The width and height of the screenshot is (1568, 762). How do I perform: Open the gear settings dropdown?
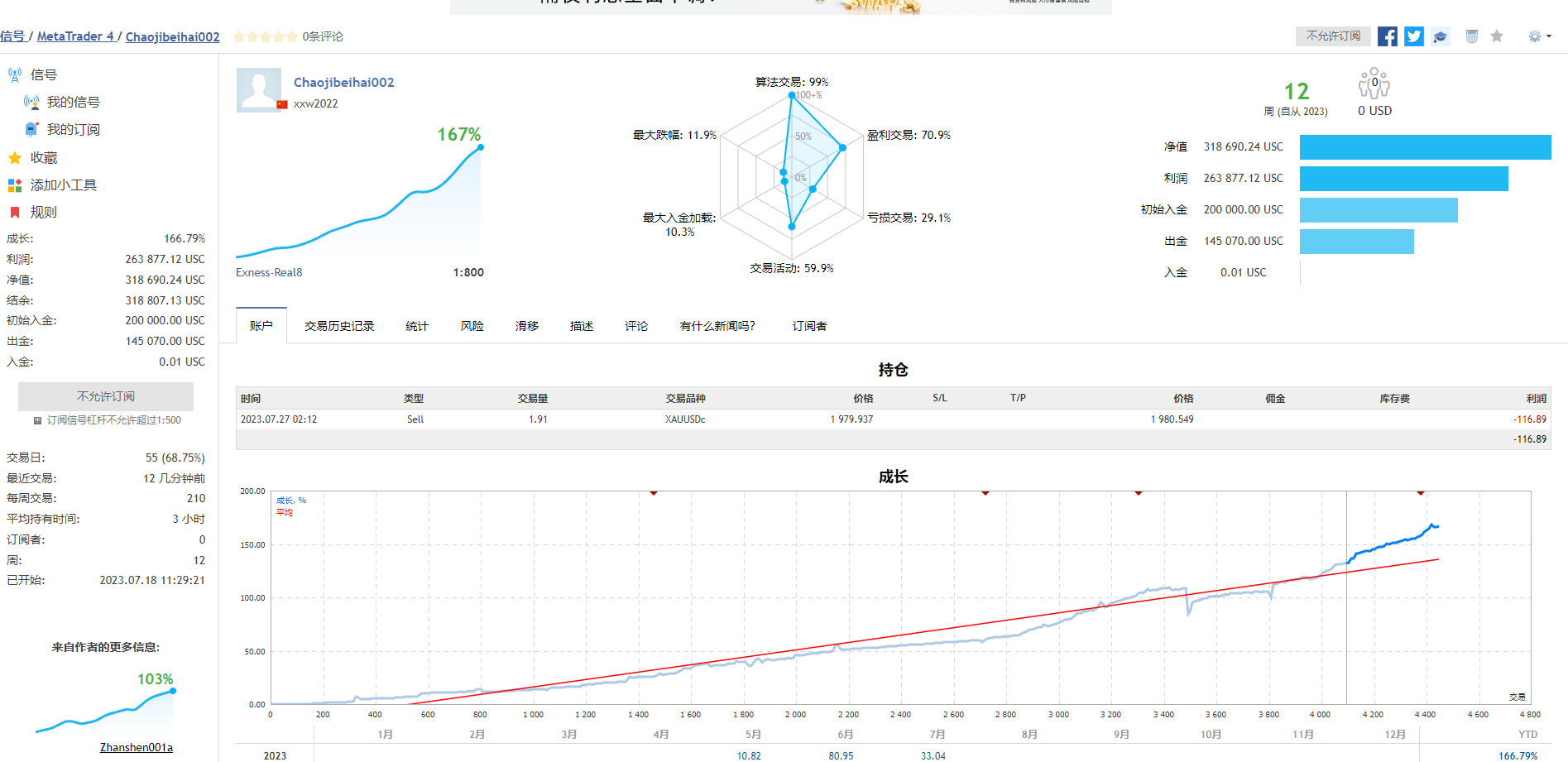pyautogui.click(x=1540, y=36)
